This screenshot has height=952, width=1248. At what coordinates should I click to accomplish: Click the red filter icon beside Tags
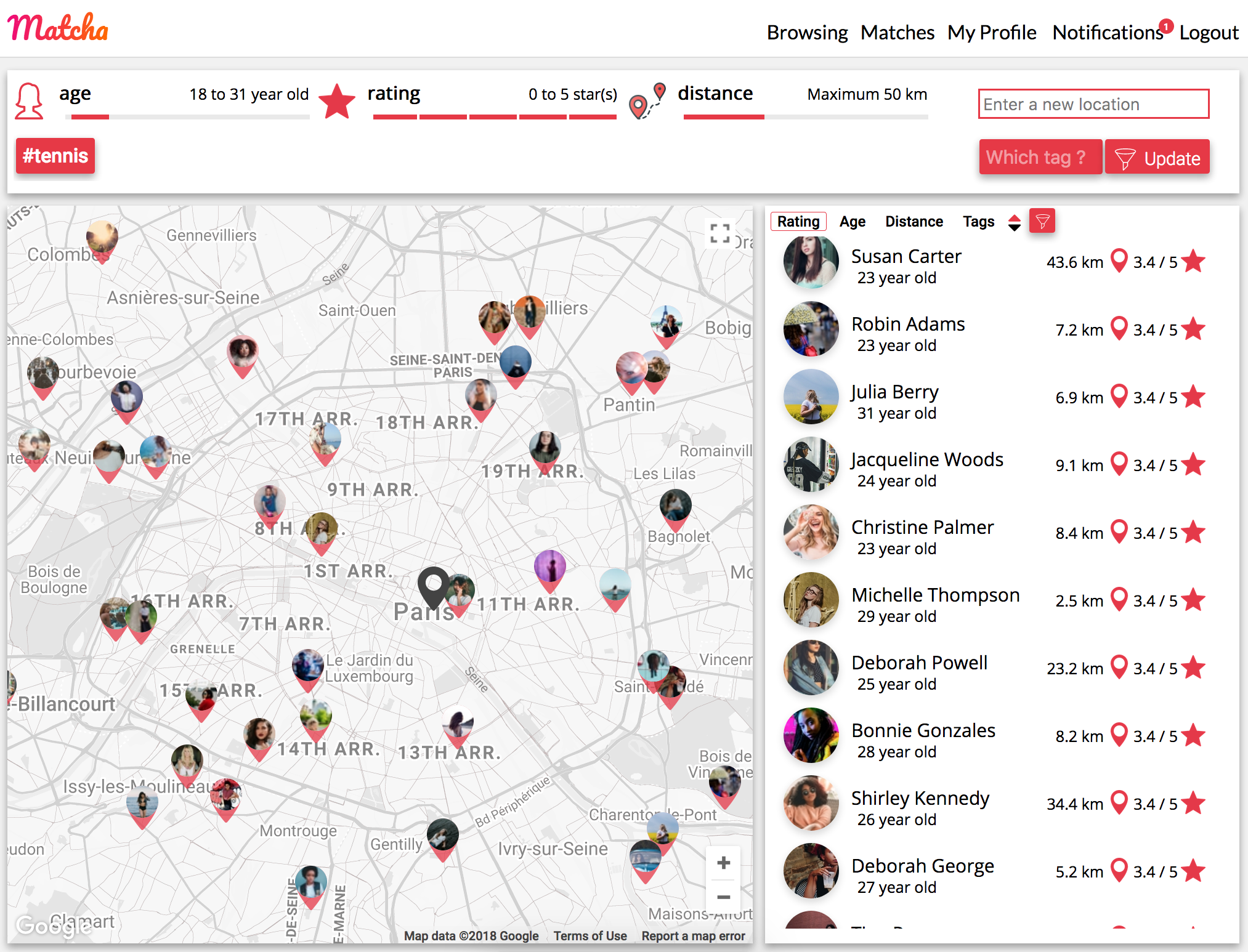(x=1042, y=221)
